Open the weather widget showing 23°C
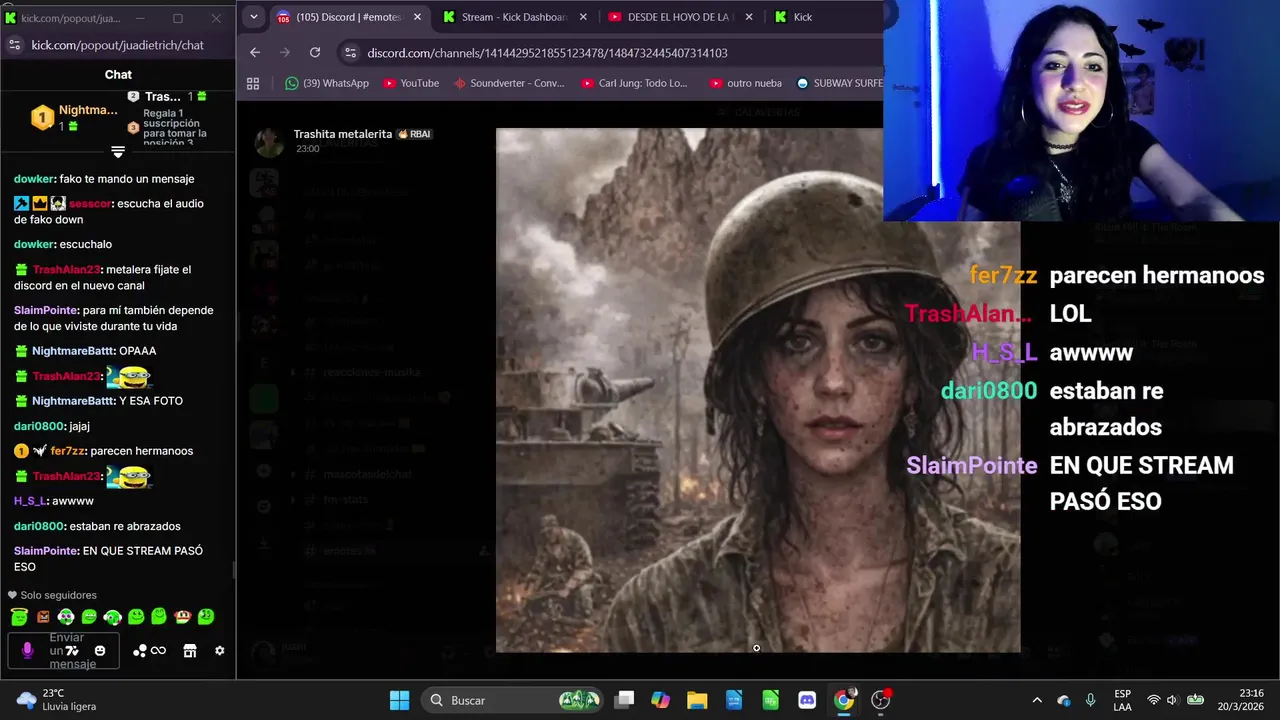The image size is (1280, 720). (x=57, y=700)
